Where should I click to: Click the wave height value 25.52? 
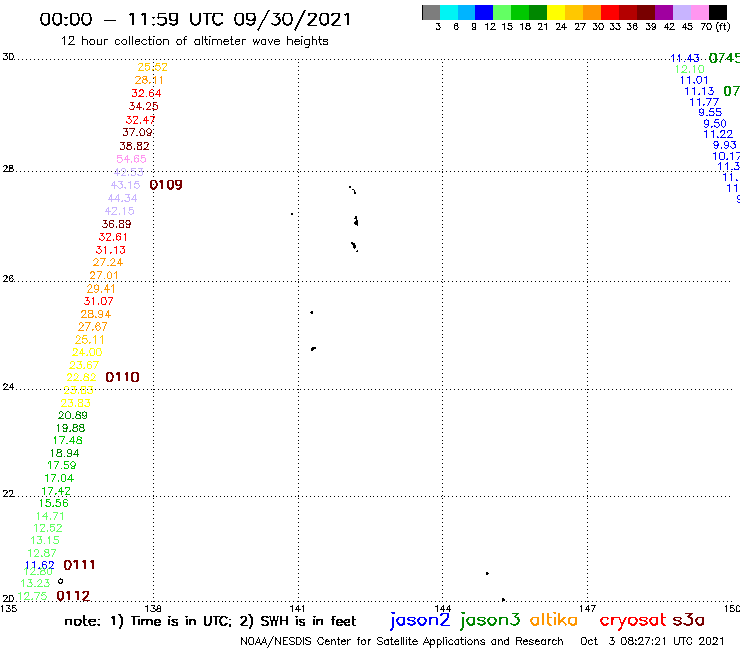152,67
